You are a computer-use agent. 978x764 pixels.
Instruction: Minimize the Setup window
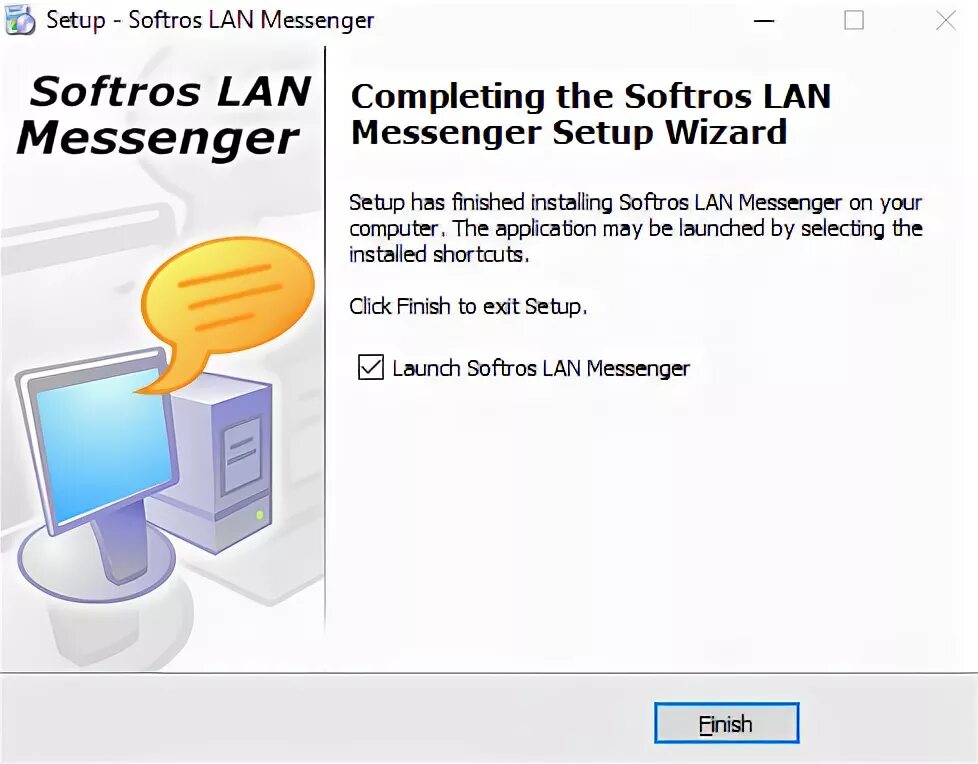pos(764,21)
